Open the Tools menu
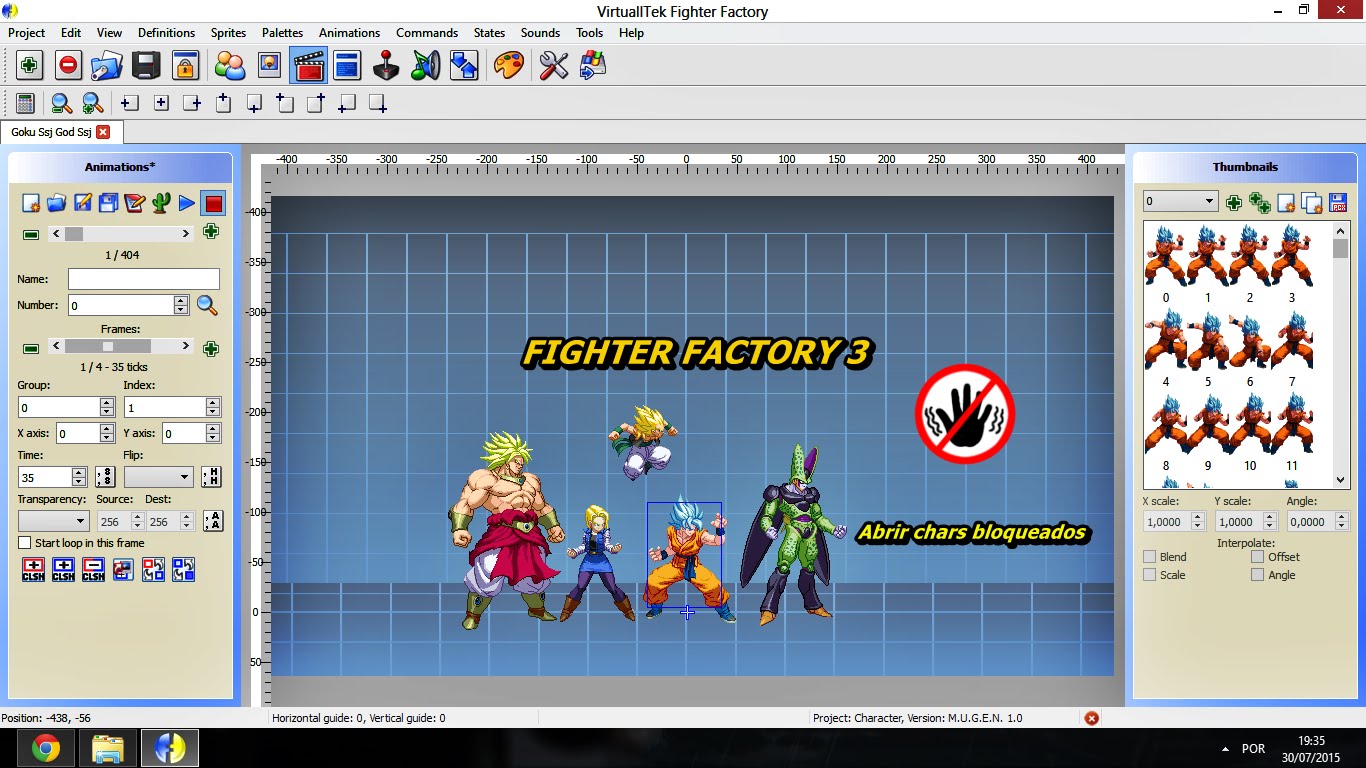Image resolution: width=1366 pixels, height=768 pixels. click(589, 33)
